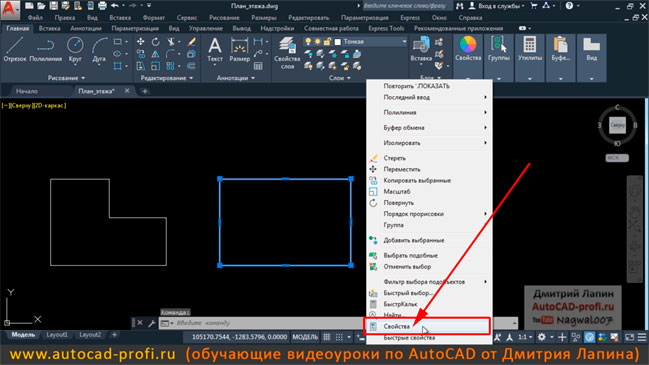Toggle МОДЕЛЬ space button in status bar
This screenshot has width=649, height=365.
click(x=305, y=337)
